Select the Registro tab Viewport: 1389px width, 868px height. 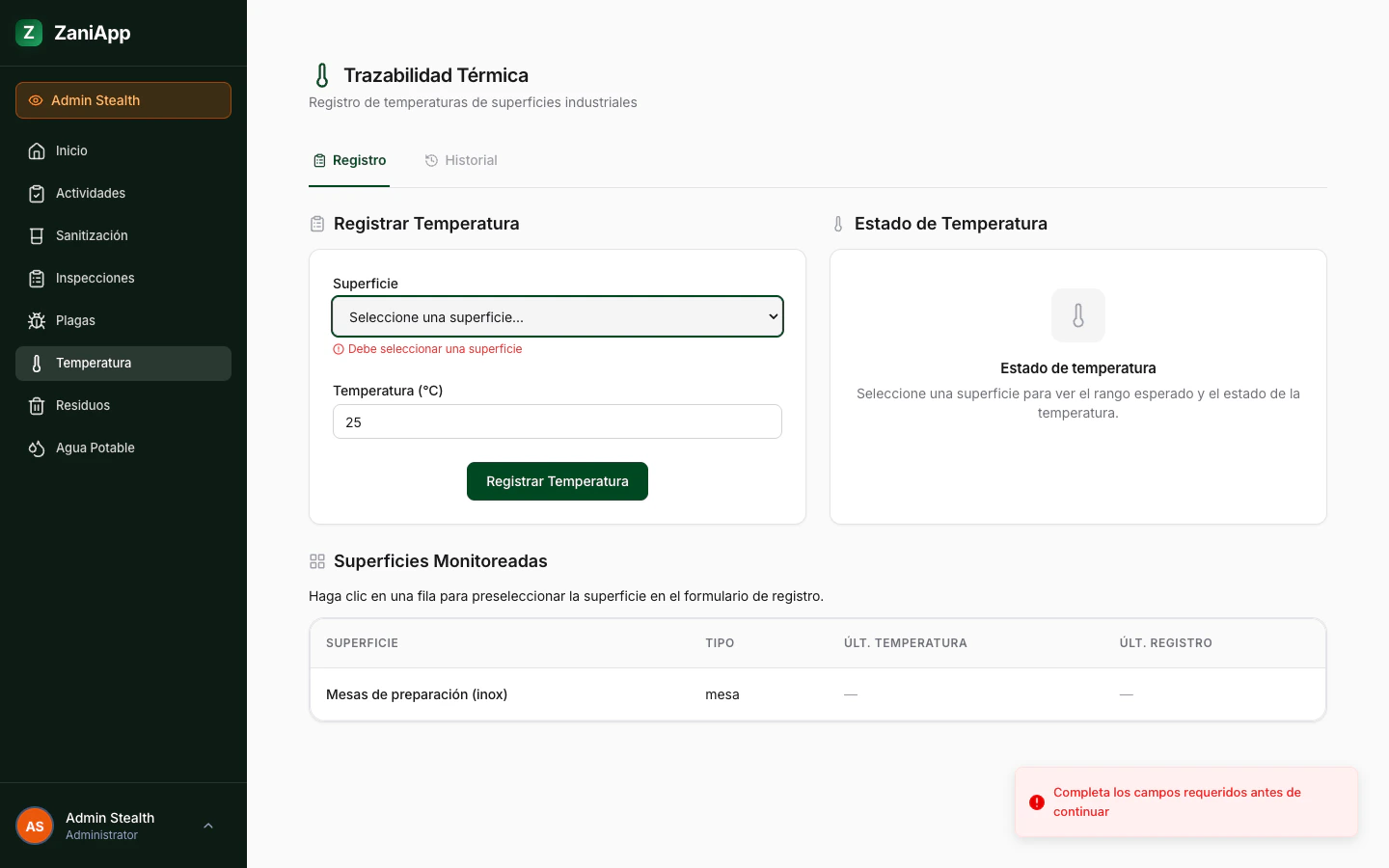(349, 160)
